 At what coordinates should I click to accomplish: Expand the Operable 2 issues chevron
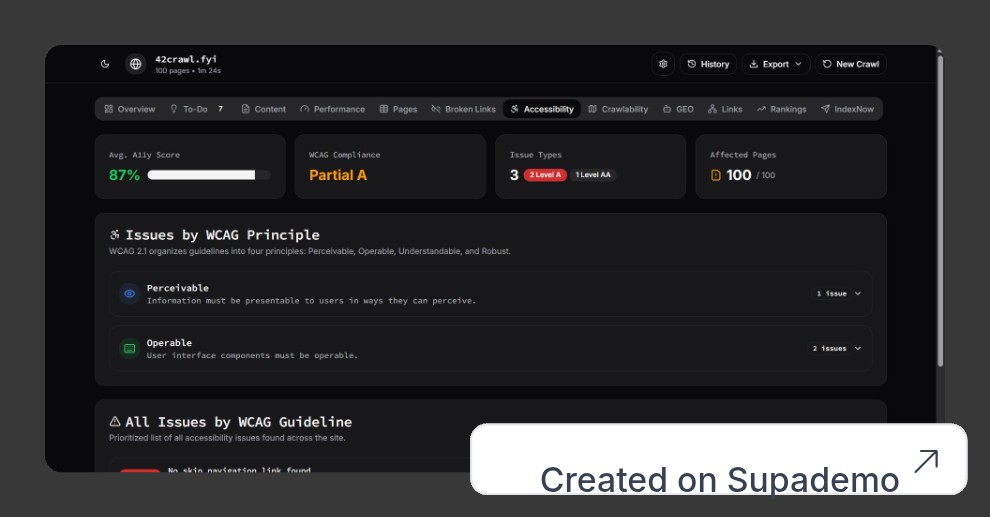tap(857, 349)
